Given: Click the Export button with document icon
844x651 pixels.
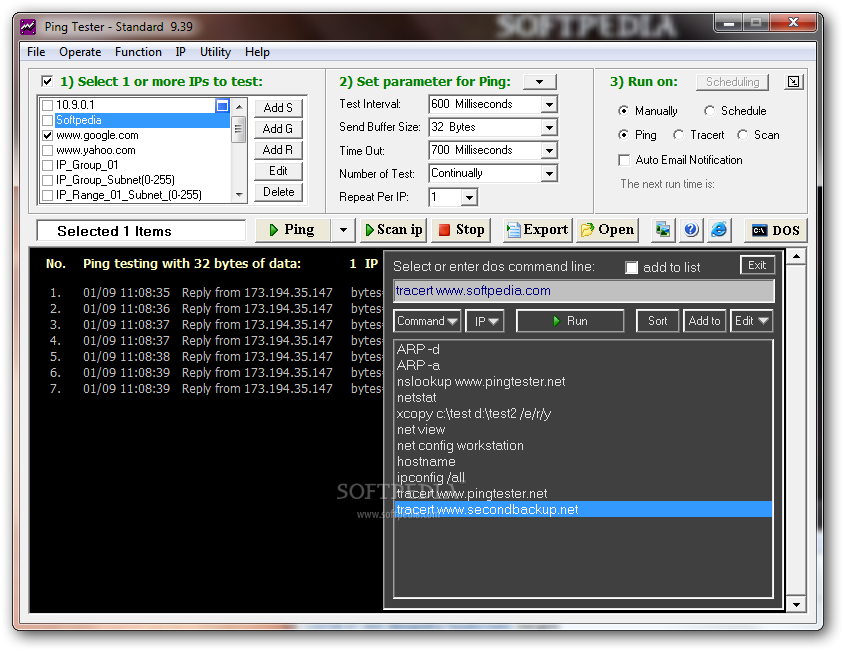Looking at the screenshot, I should click(x=538, y=230).
